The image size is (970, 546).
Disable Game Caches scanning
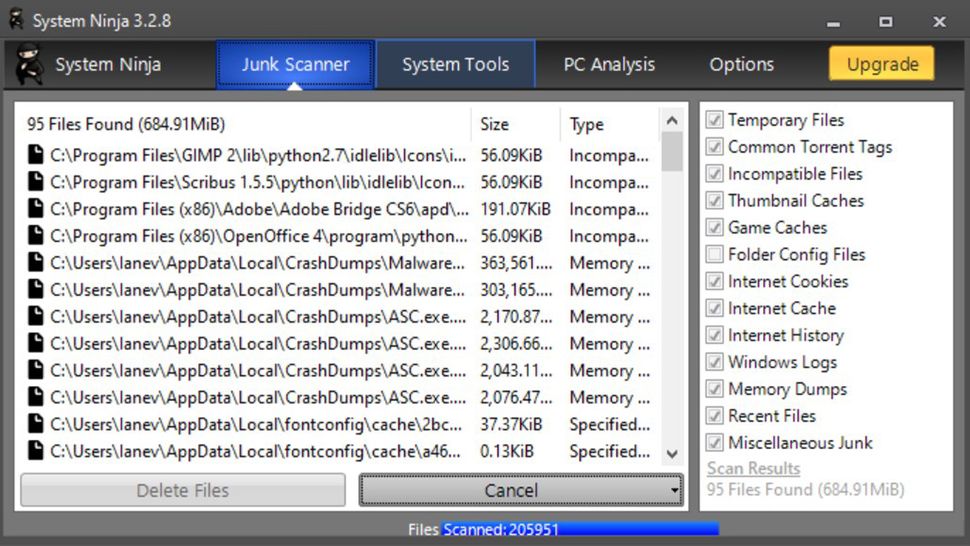pyautogui.click(x=715, y=227)
